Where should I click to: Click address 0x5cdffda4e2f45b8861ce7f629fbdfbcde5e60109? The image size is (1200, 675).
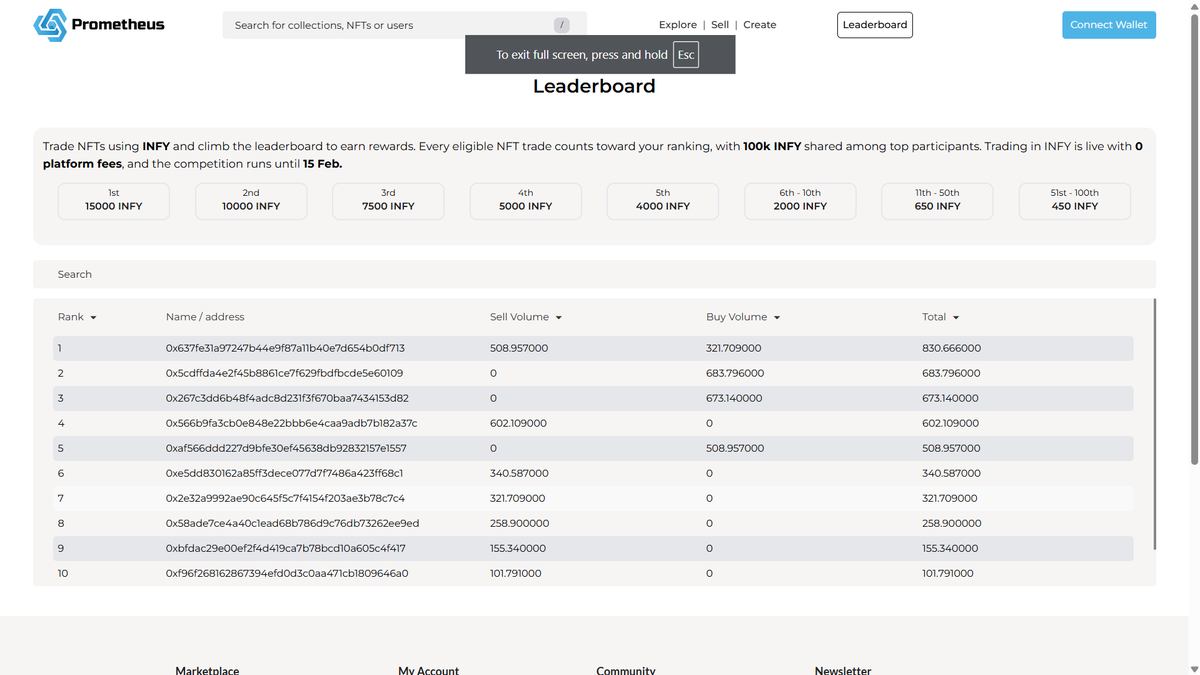coord(284,373)
